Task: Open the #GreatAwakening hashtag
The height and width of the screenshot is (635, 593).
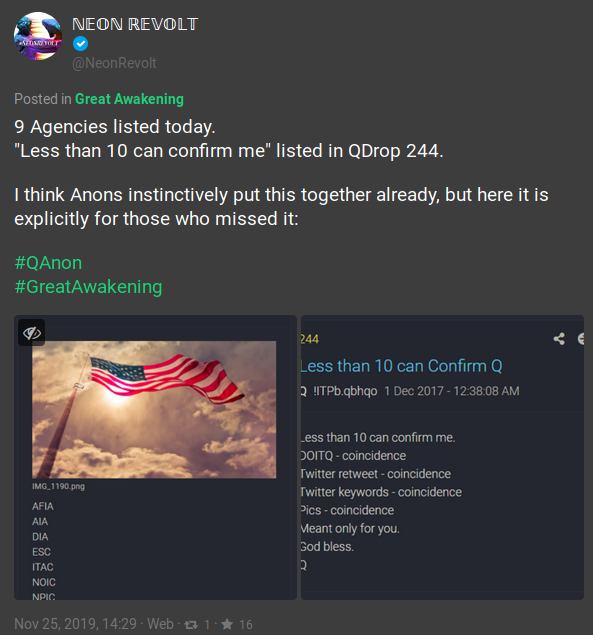Action: [x=88, y=287]
